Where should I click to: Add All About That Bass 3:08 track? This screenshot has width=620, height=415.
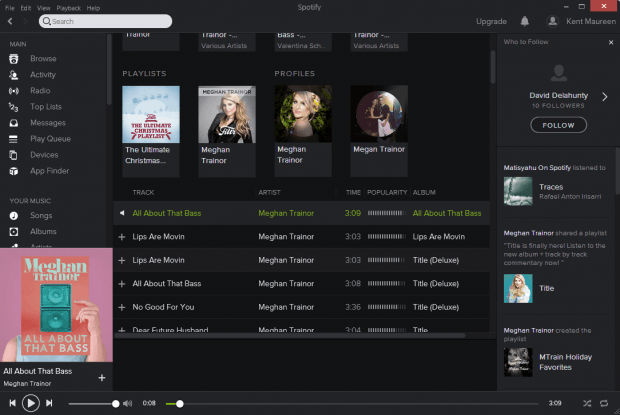point(122,284)
